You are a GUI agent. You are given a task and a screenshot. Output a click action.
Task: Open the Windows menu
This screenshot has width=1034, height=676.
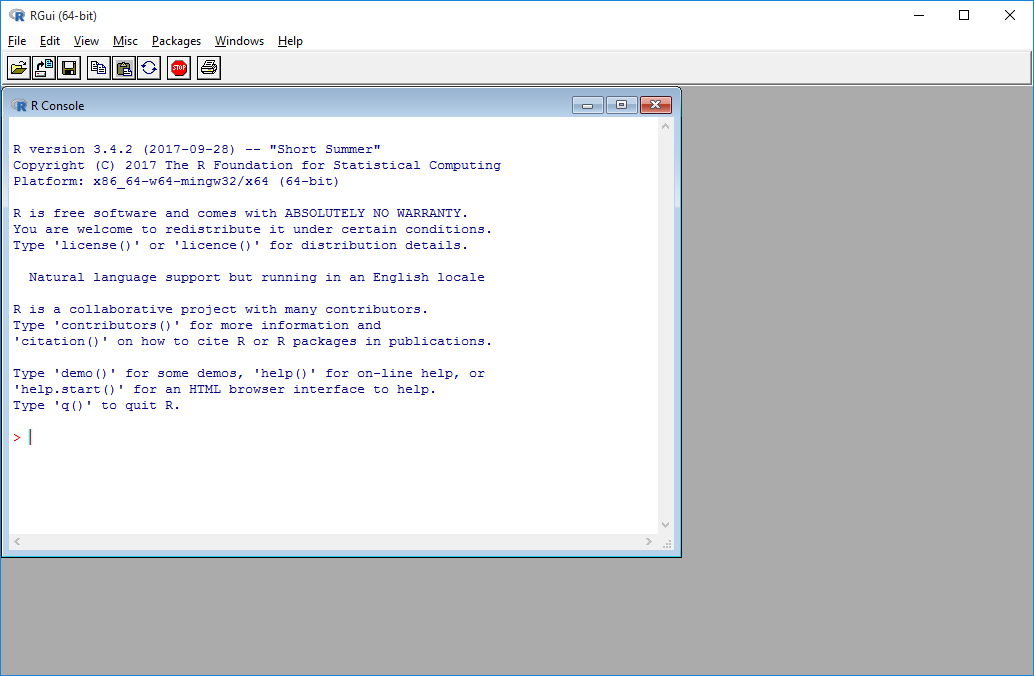click(239, 41)
